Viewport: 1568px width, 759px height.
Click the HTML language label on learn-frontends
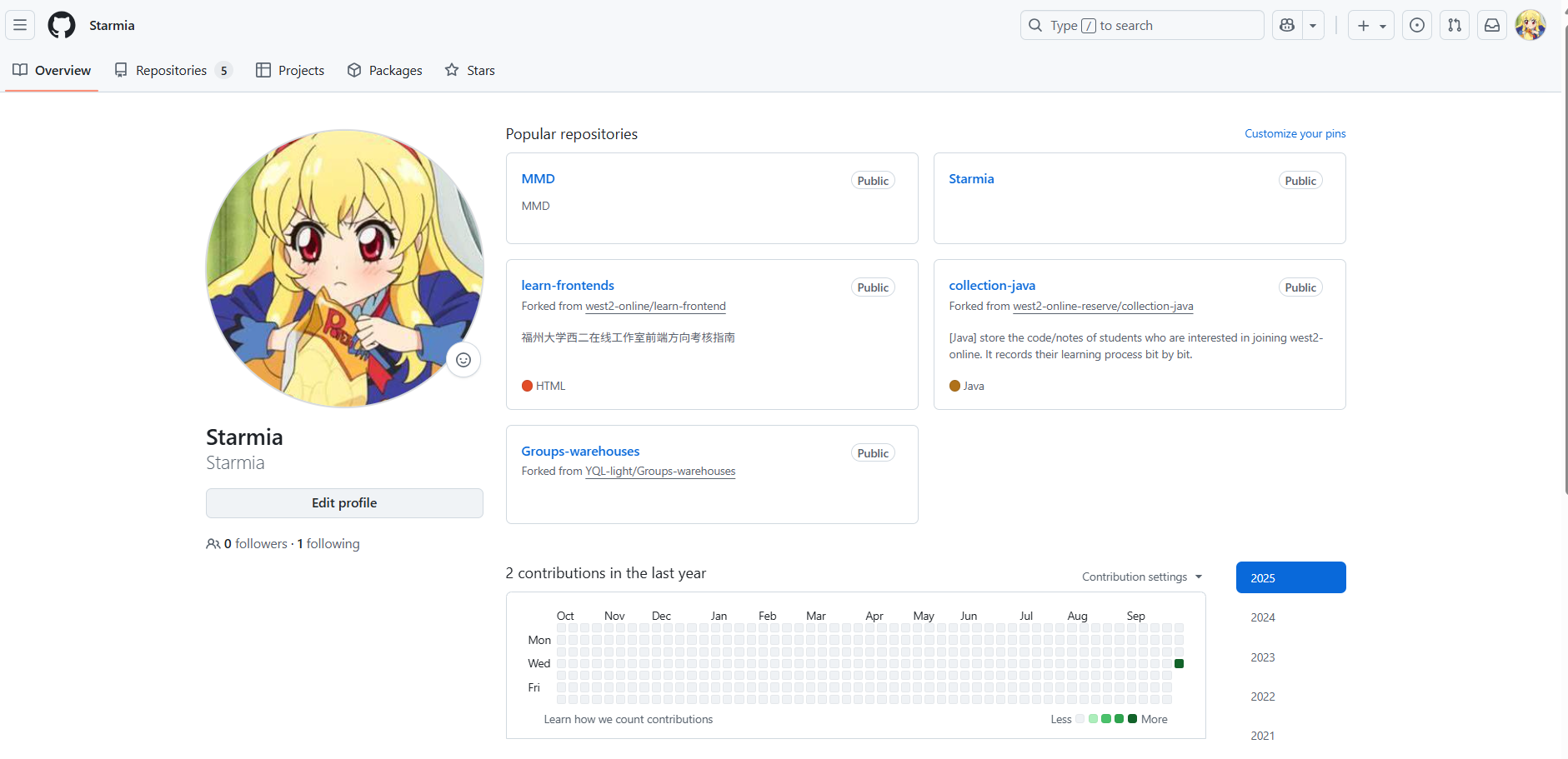(550, 387)
